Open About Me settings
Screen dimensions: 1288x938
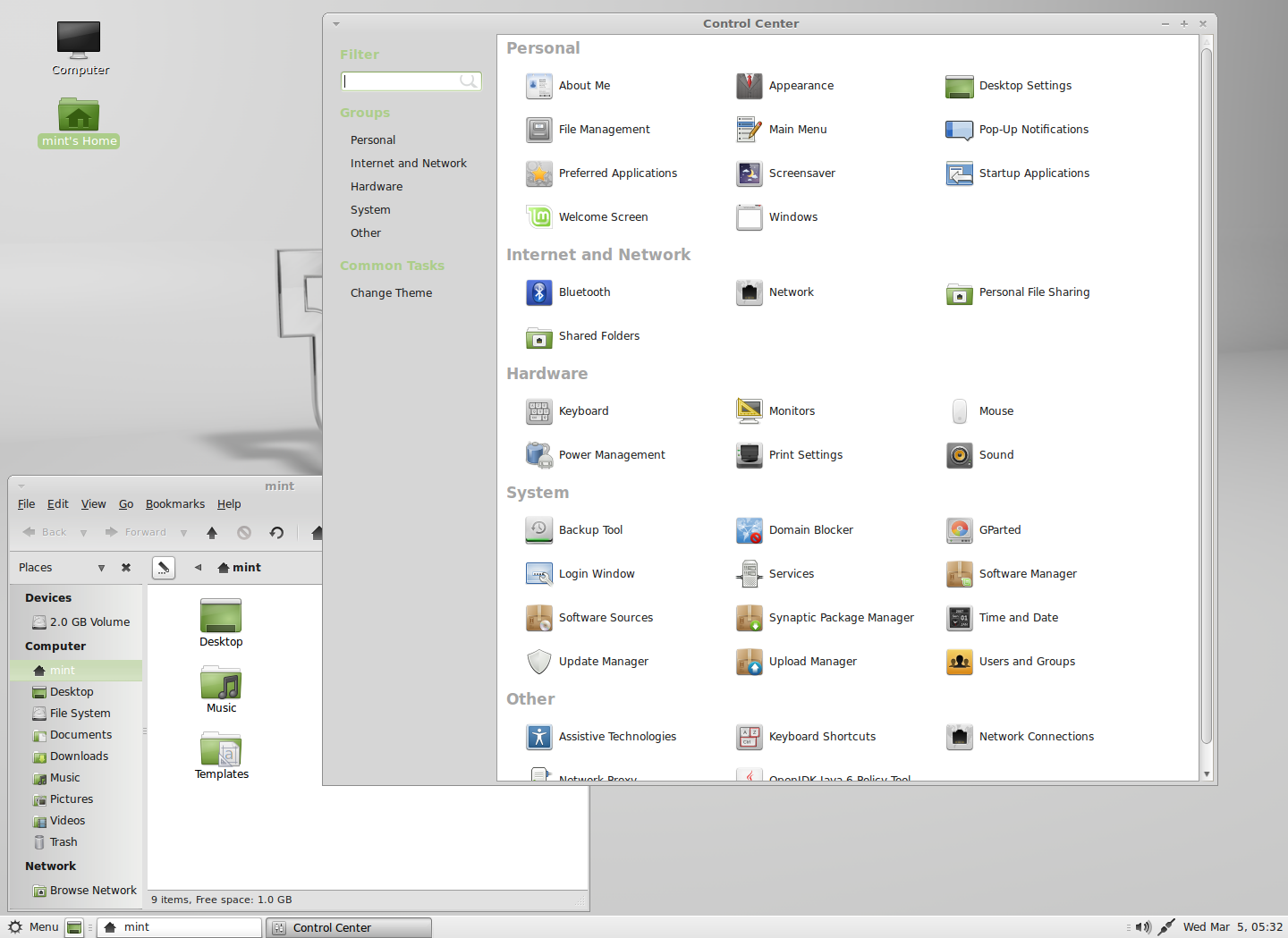[x=569, y=86]
